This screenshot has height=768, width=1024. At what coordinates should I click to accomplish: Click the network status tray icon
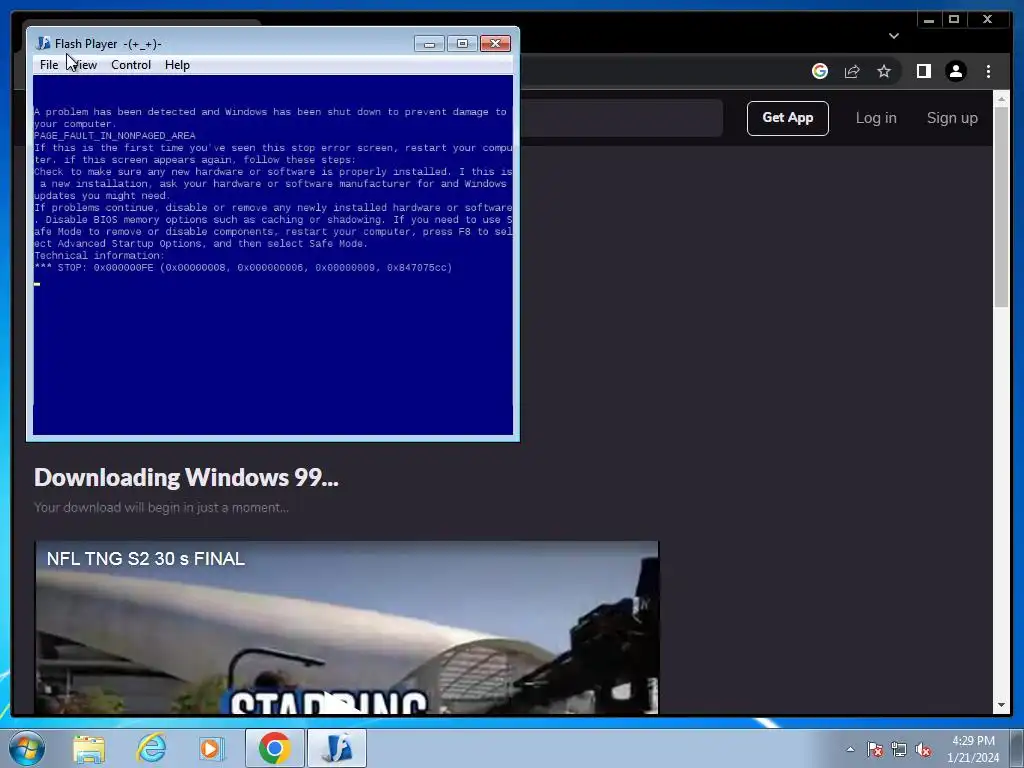pyautogui.click(x=899, y=750)
